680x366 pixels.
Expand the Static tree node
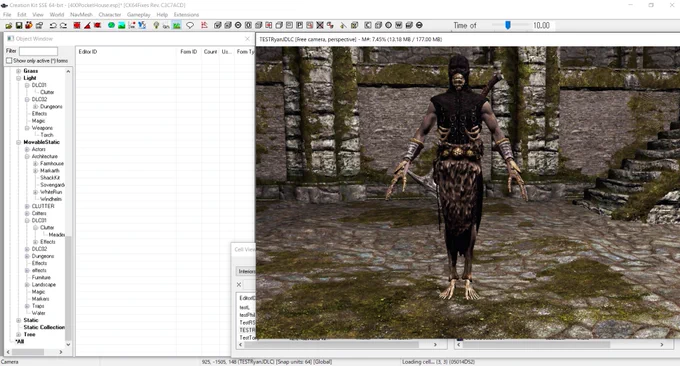pos(19,320)
